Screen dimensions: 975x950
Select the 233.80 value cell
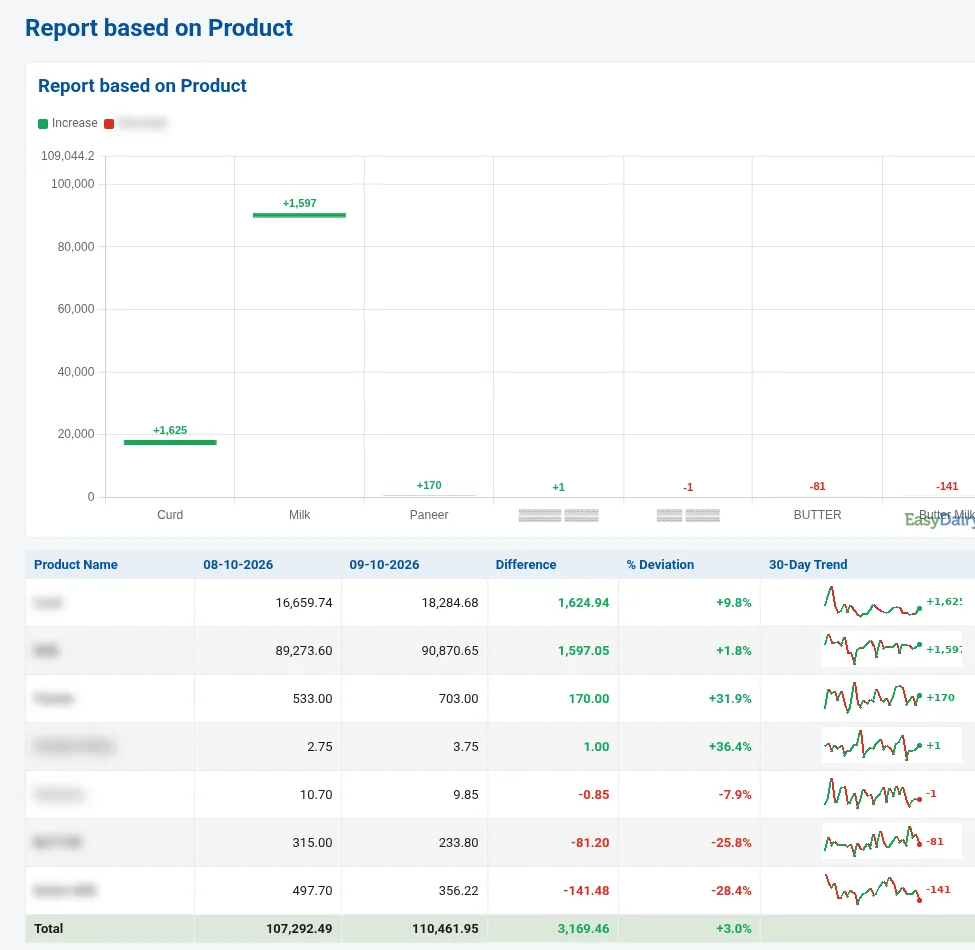pos(414,842)
